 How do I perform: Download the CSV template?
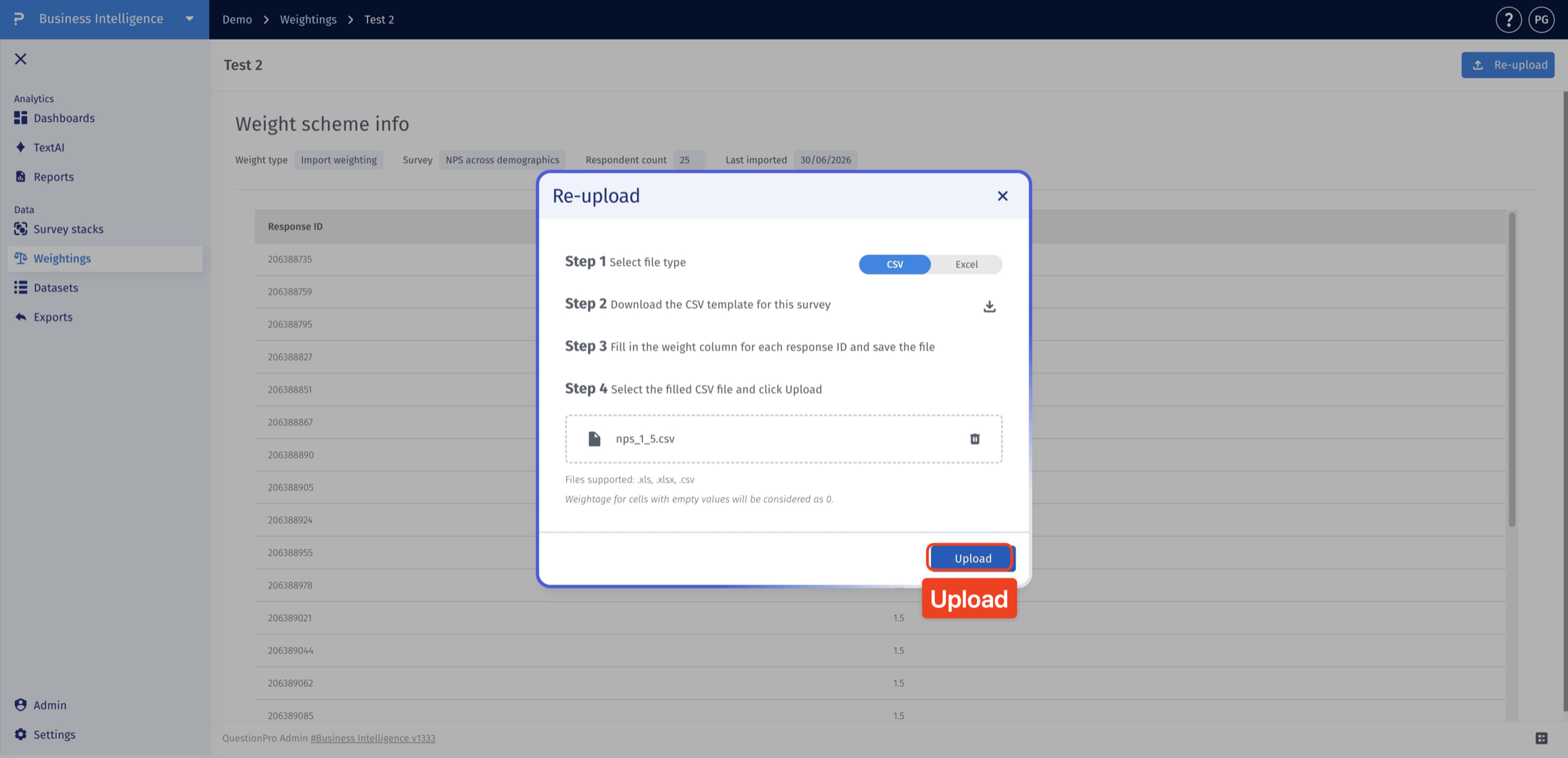pos(989,306)
